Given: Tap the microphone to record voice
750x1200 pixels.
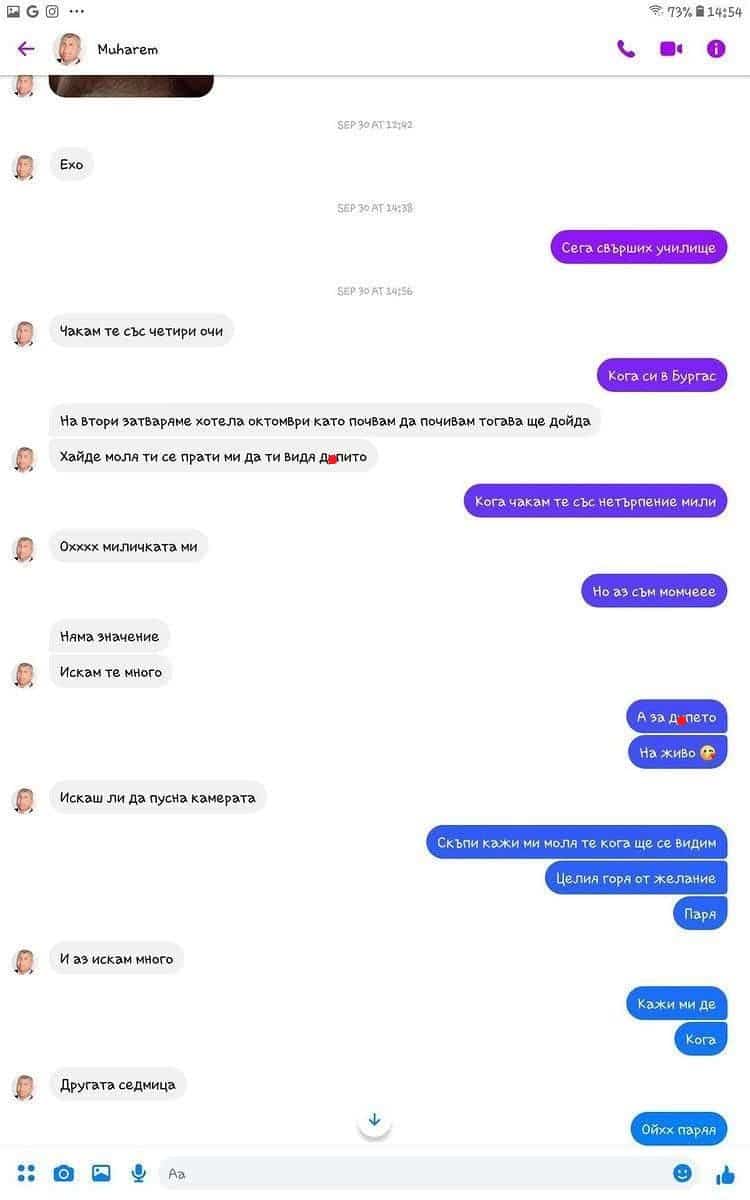Looking at the screenshot, I should pyautogui.click(x=139, y=1173).
